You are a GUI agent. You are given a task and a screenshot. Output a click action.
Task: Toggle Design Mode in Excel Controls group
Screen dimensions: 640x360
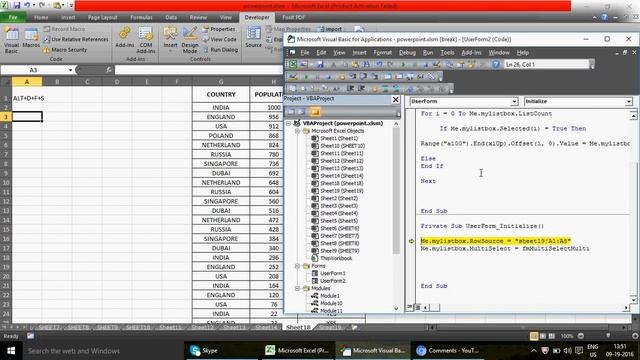(x=190, y=40)
